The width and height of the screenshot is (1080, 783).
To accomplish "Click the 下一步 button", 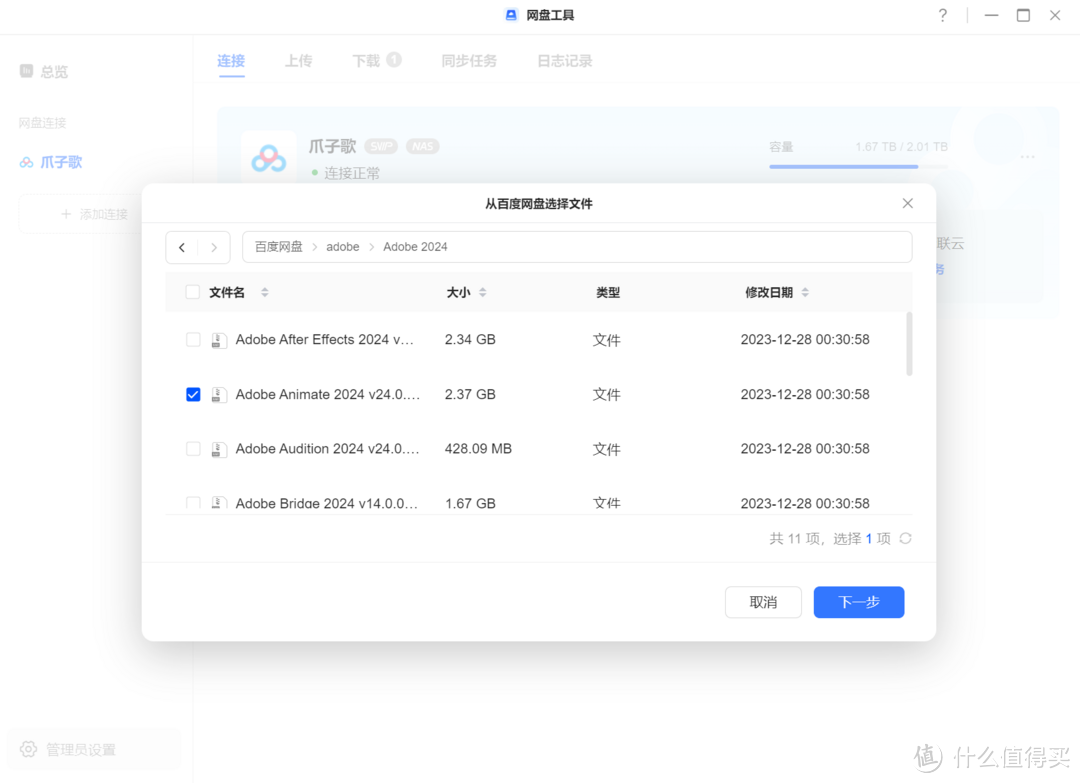I will point(858,602).
